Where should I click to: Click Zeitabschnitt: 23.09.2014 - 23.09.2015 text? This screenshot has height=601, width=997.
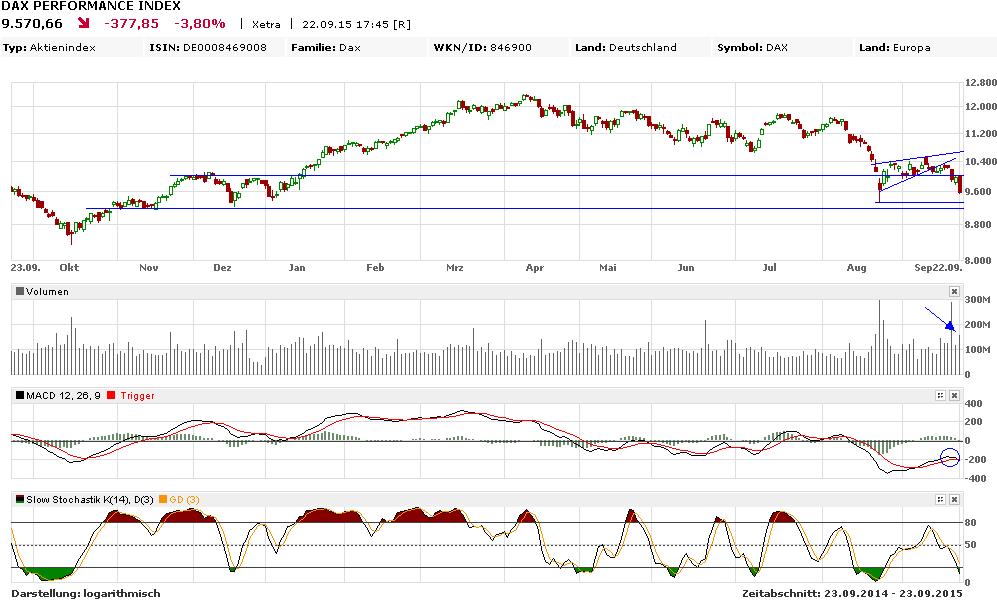click(x=852, y=593)
